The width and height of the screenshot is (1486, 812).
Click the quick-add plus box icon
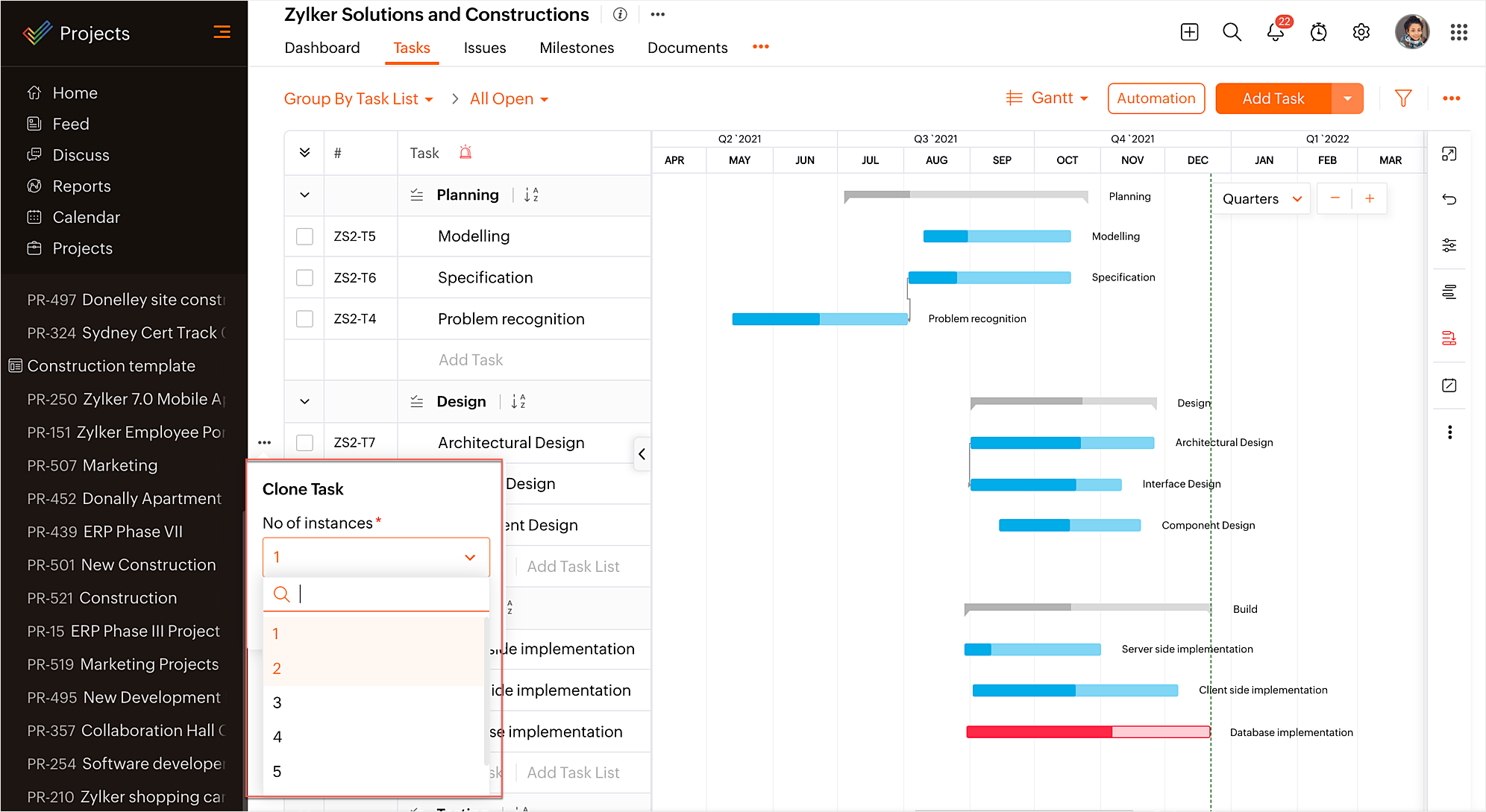1189,33
